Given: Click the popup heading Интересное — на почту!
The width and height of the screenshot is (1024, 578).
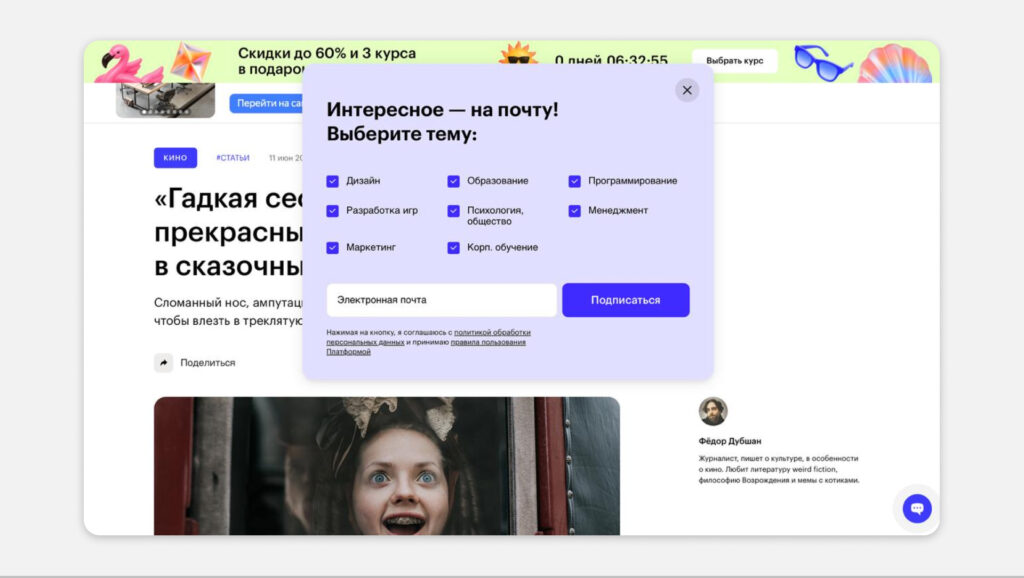Looking at the screenshot, I should tap(443, 109).
